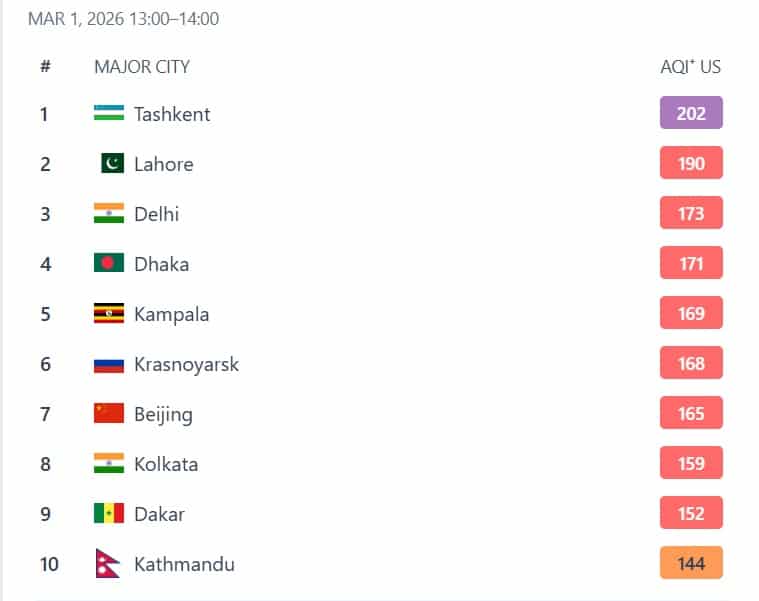The height and width of the screenshot is (601, 759).
Task: Click the China flag beside Beijing
Action: click(109, 413)
